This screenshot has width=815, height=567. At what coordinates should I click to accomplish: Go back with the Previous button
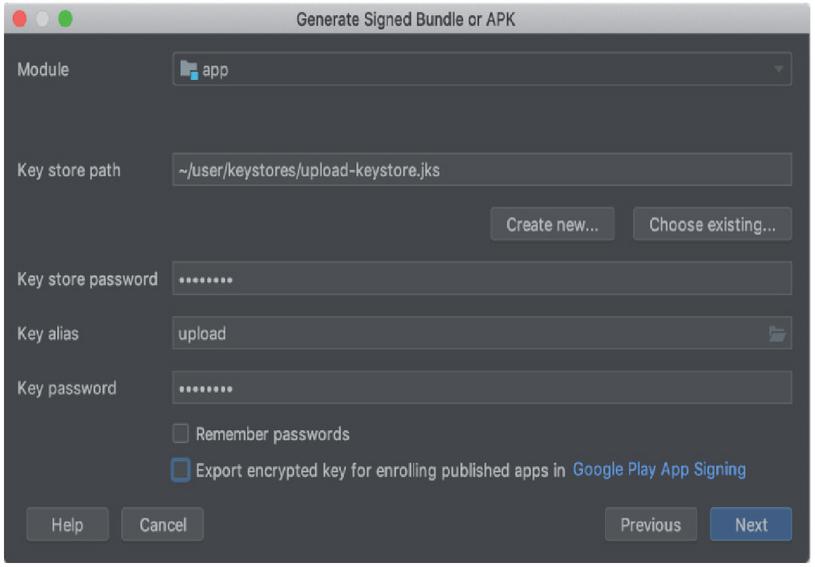point(651,524)
